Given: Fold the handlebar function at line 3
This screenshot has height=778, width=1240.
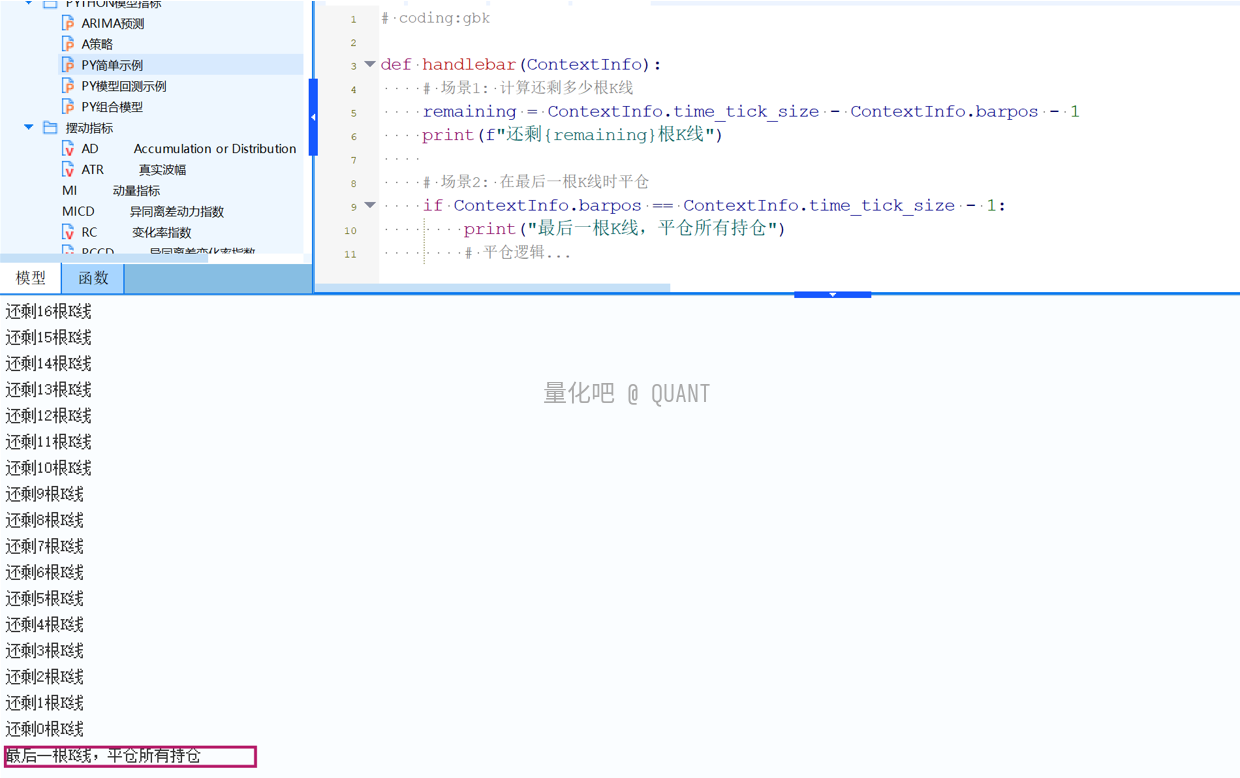Looking at the screenshot, I should [370, 65].
